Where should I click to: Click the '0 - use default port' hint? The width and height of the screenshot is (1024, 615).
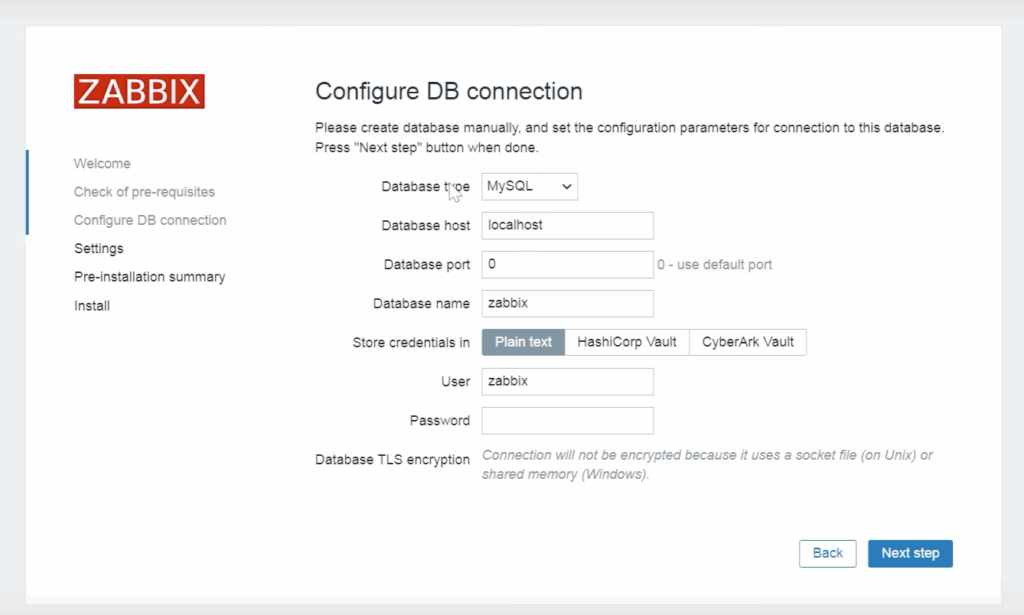pyautogui.click(x=714, y=264)
